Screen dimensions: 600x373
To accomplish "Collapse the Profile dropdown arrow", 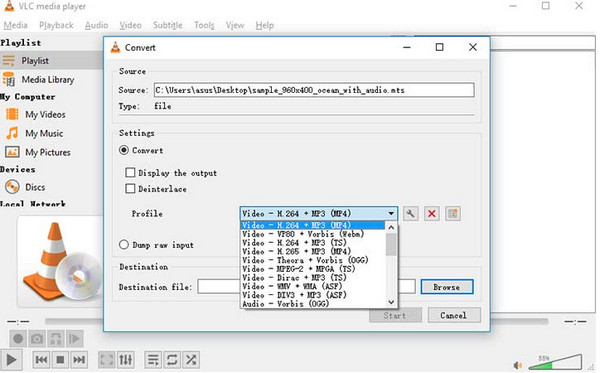I will [x=391, y=213].
